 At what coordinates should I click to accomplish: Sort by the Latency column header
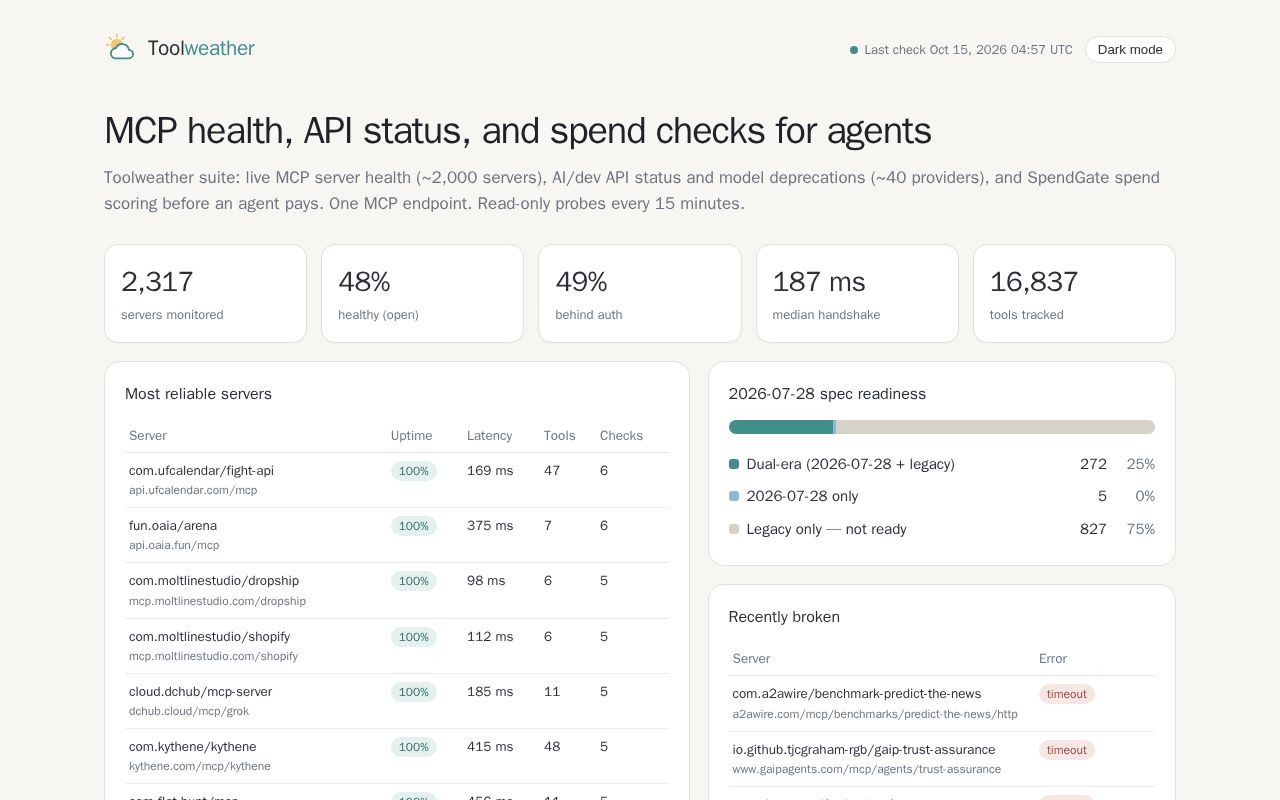489,436
